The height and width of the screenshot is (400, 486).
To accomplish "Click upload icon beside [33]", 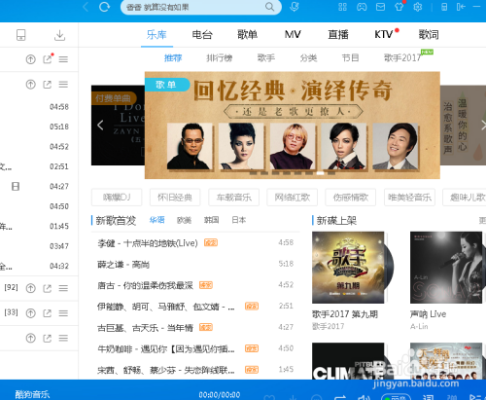I will 31,313.
